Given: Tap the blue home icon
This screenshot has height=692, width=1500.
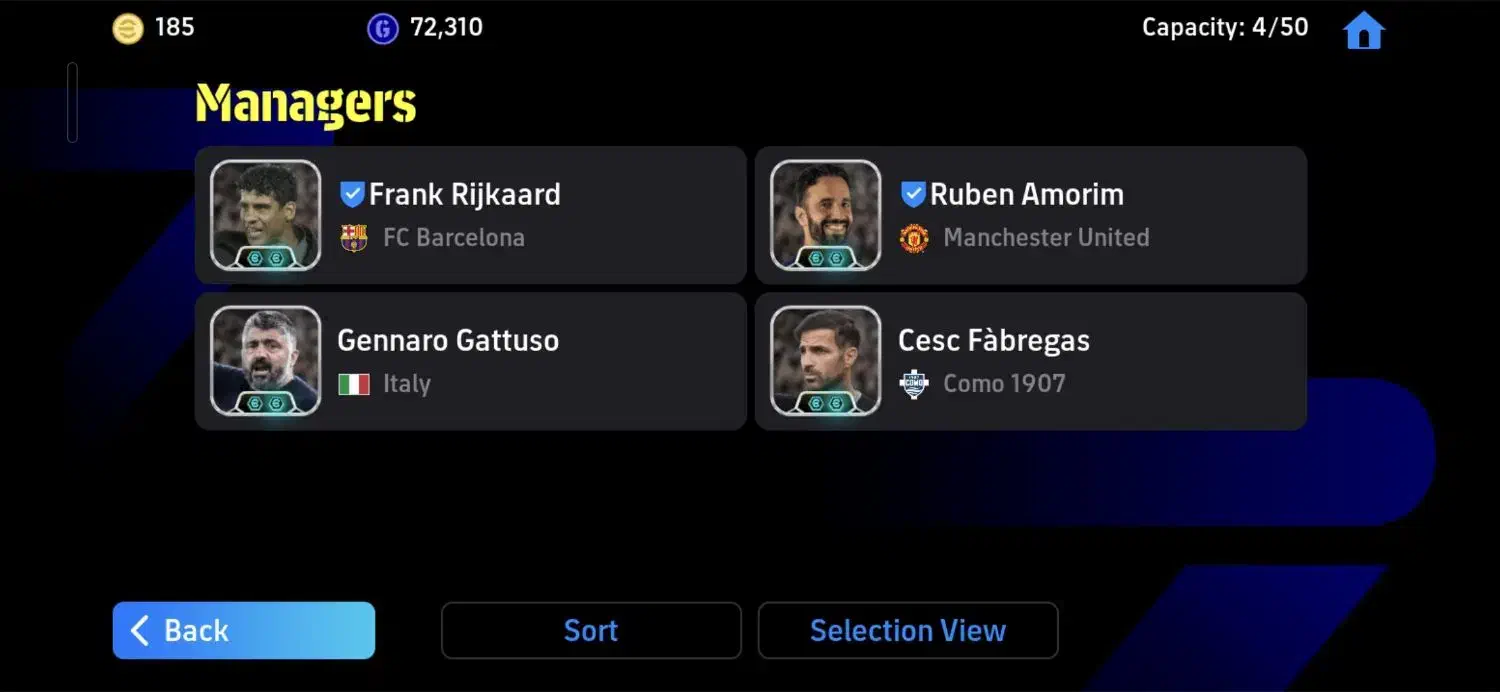Looking at the screenshot, I should coord(1364,30).
